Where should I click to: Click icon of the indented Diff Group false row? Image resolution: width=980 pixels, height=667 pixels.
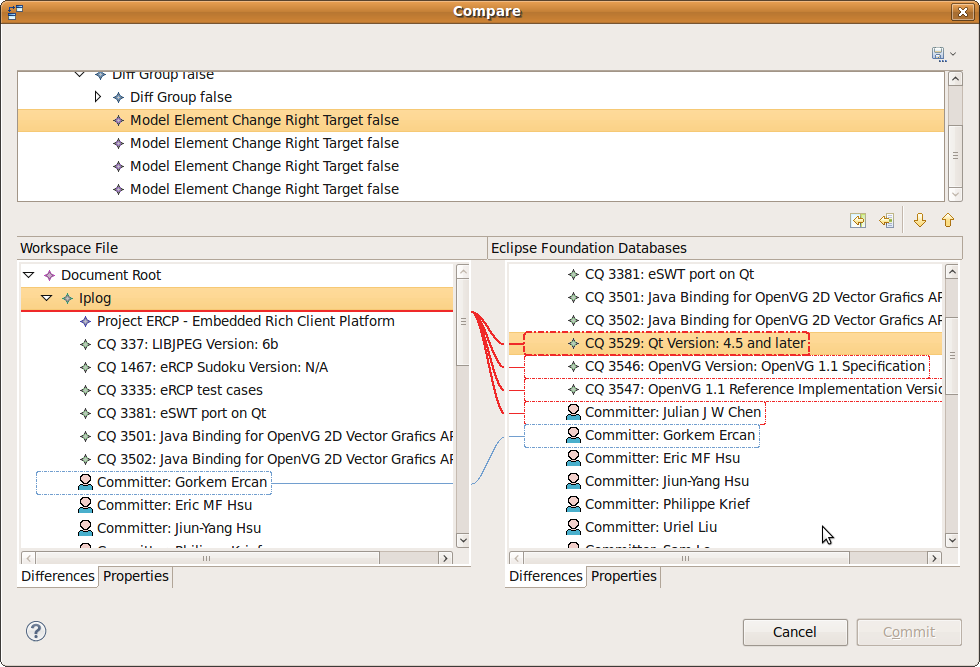coord(118,98)
